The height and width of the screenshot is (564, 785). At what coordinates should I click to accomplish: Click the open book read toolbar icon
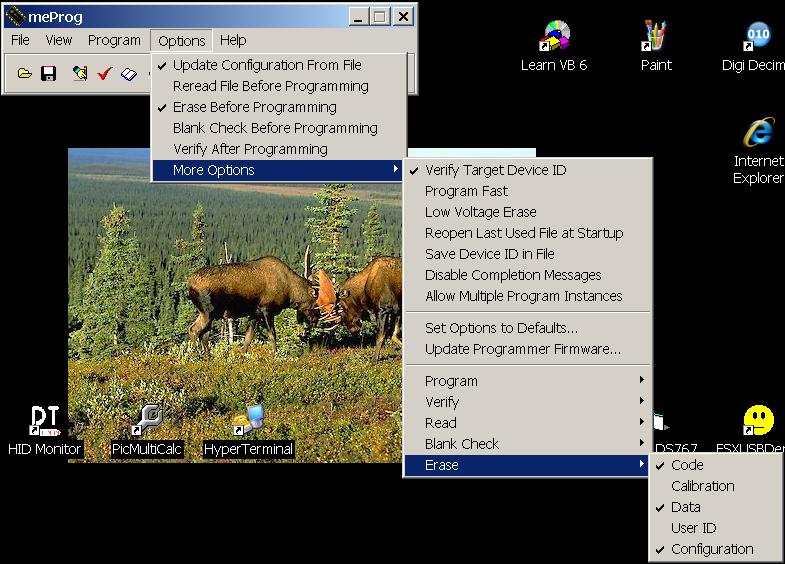[x=129, y=74]
